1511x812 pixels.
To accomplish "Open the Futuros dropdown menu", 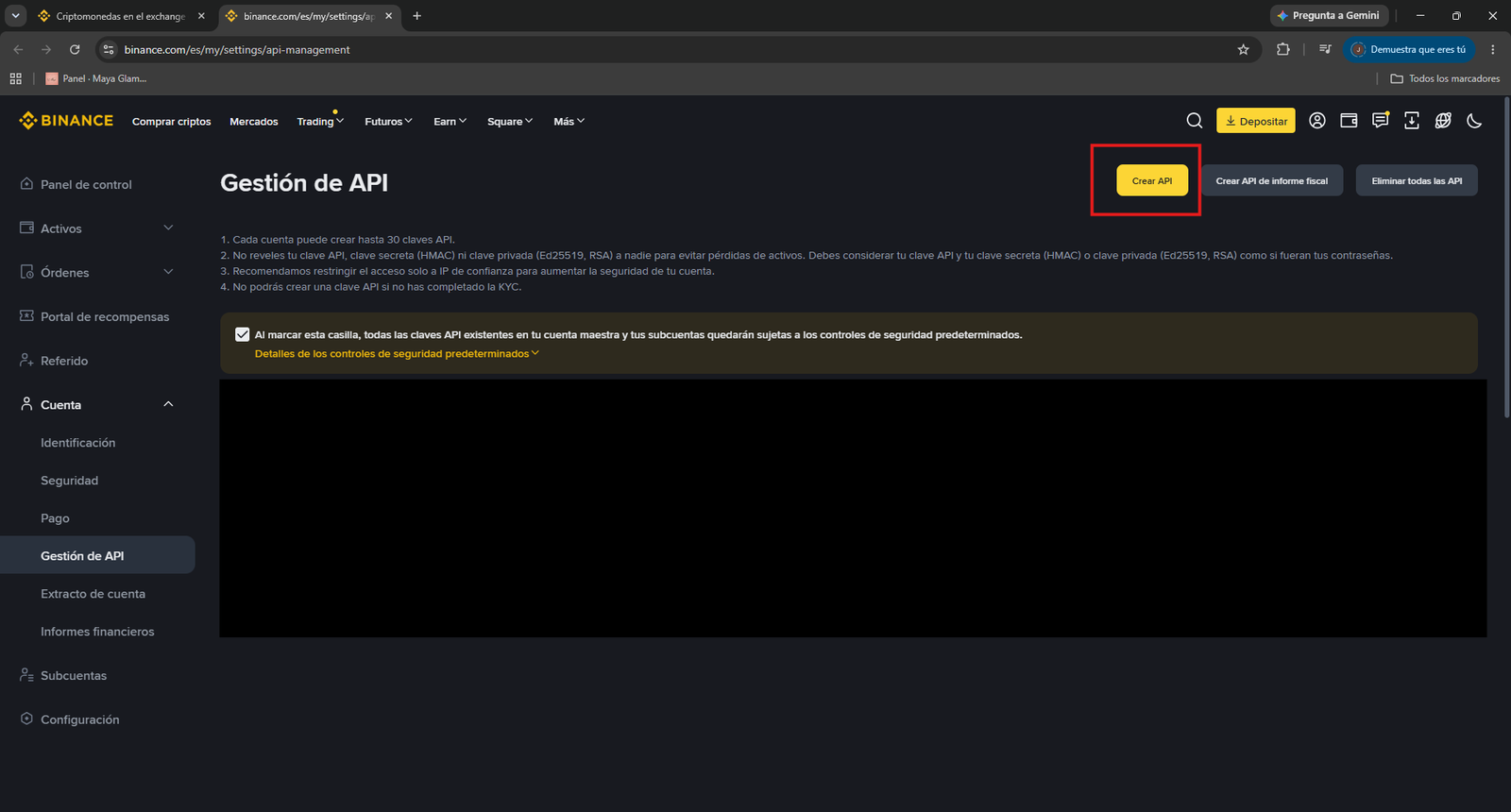I will click(x=388, y=121).
